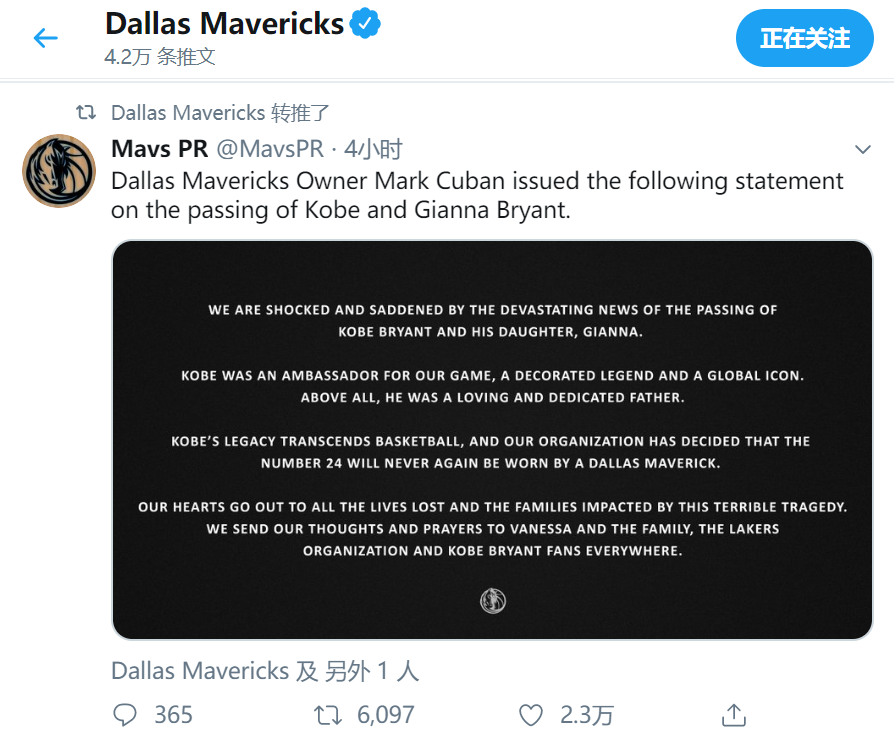
Task: Click the reply speech bubble icon
Action: pos(125,715)
